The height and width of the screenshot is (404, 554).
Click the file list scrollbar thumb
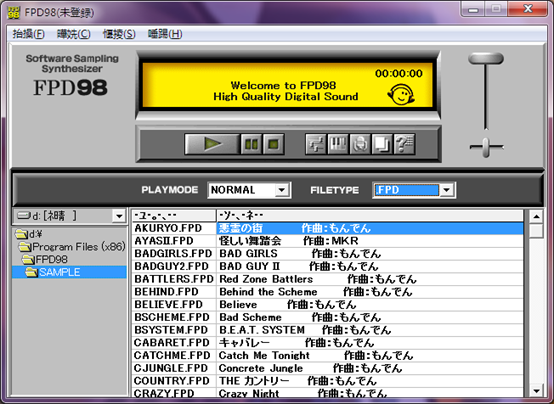(x=536, y=231)
